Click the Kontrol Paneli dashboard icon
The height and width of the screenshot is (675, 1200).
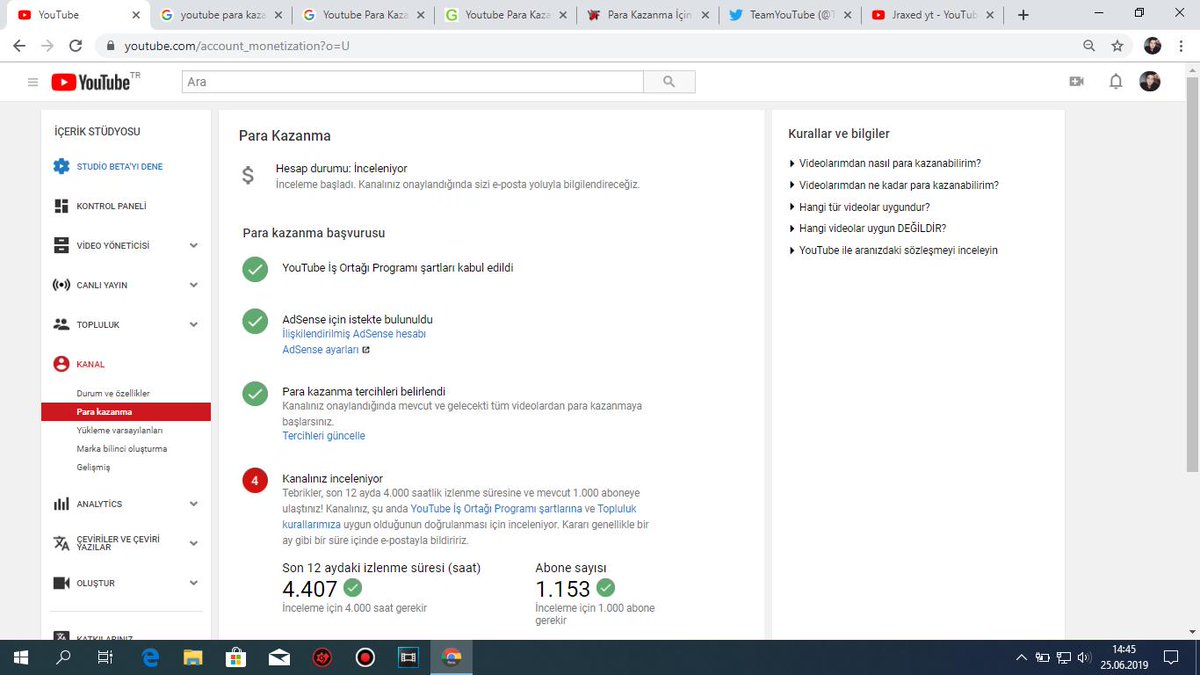pos(61,206)
